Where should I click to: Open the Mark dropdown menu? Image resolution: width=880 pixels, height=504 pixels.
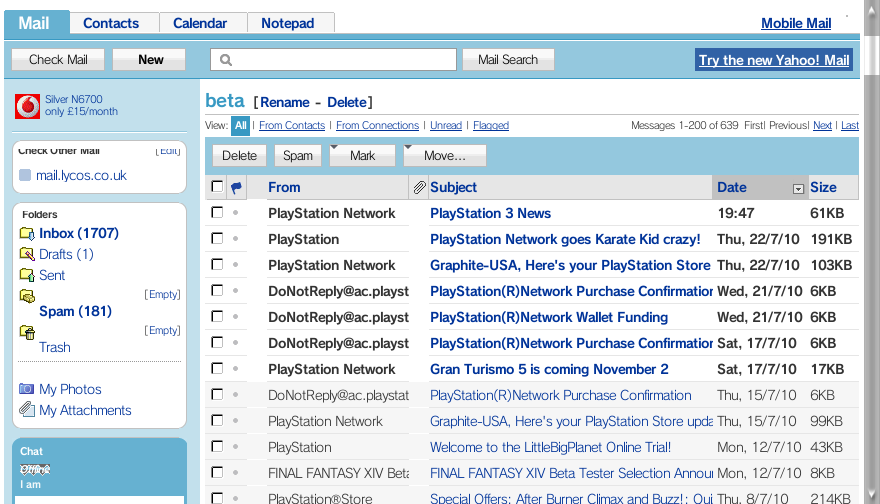coord(362,155)
